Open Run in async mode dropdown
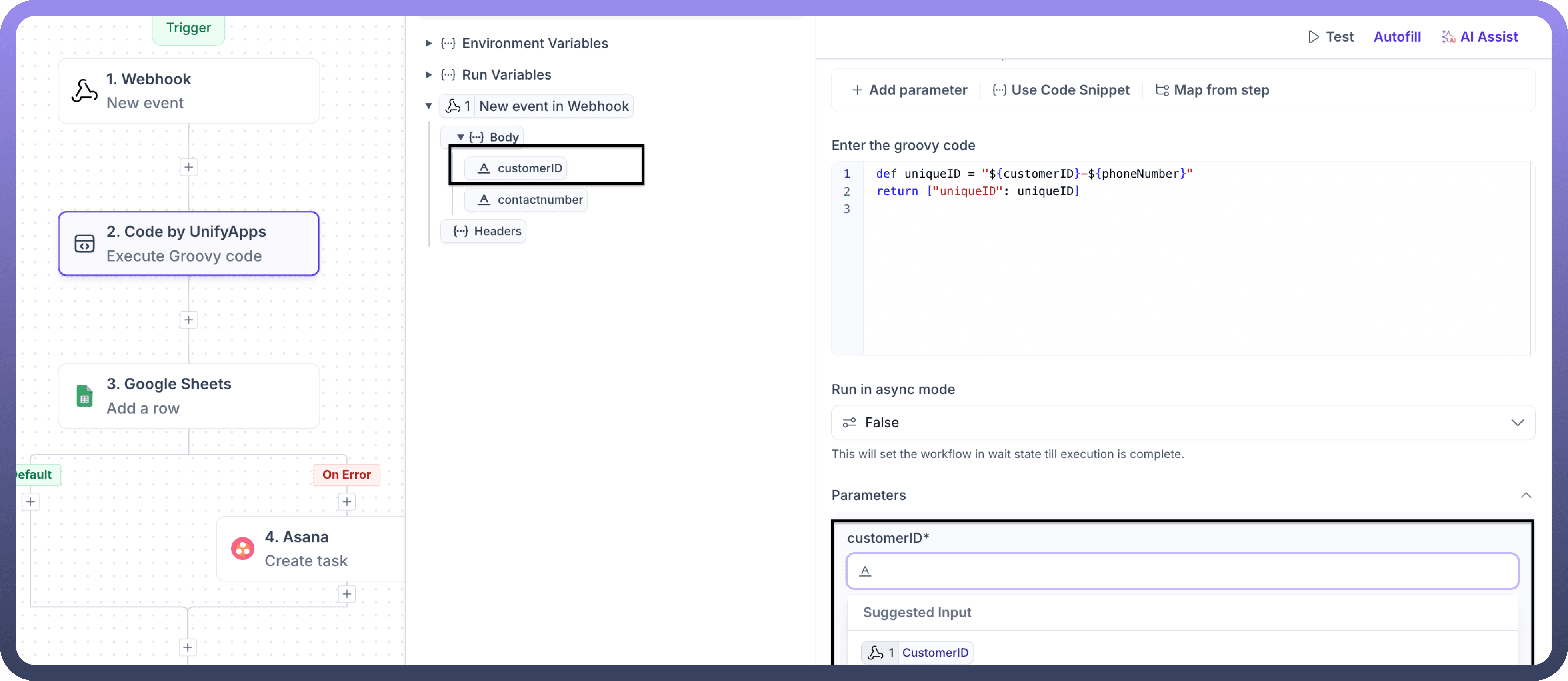The height and width of the screenshot is (681, 1568). tap(1182, 423)
